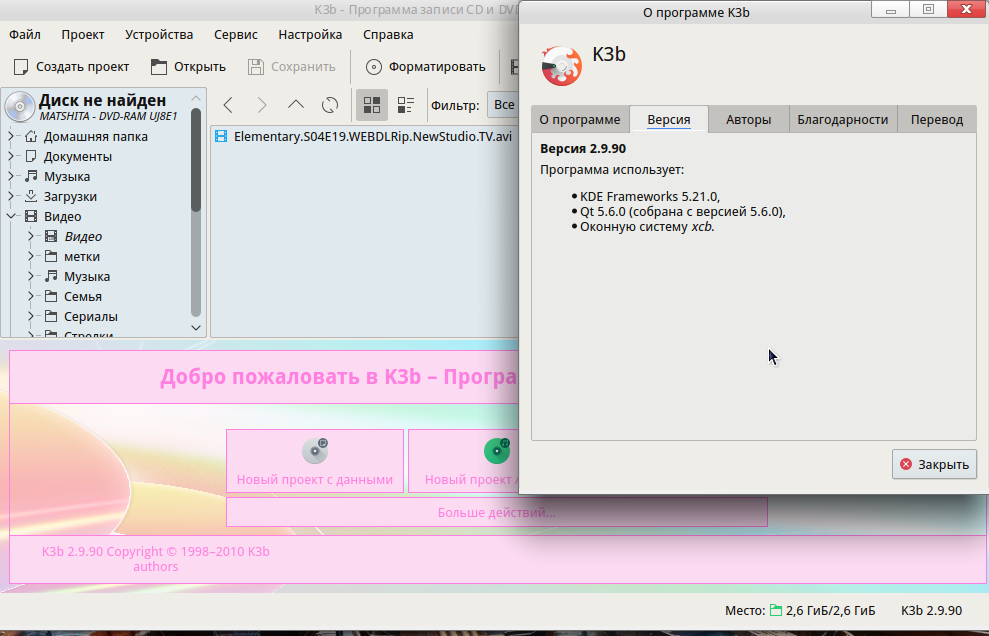Click the Новый проект audio button
The image size is (989, 636).
[464, 461]
